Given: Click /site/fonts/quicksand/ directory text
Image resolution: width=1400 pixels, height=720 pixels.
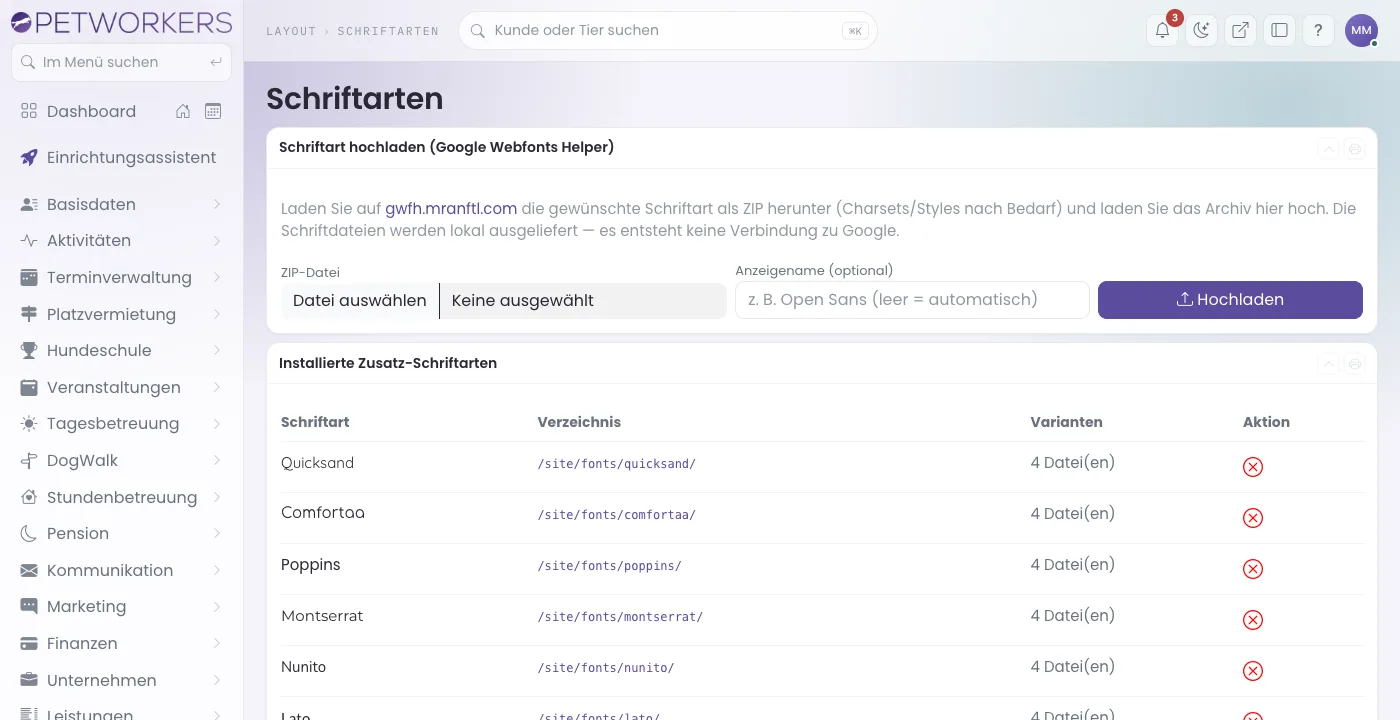Looking at the screenshot, I should click(616, 464).
